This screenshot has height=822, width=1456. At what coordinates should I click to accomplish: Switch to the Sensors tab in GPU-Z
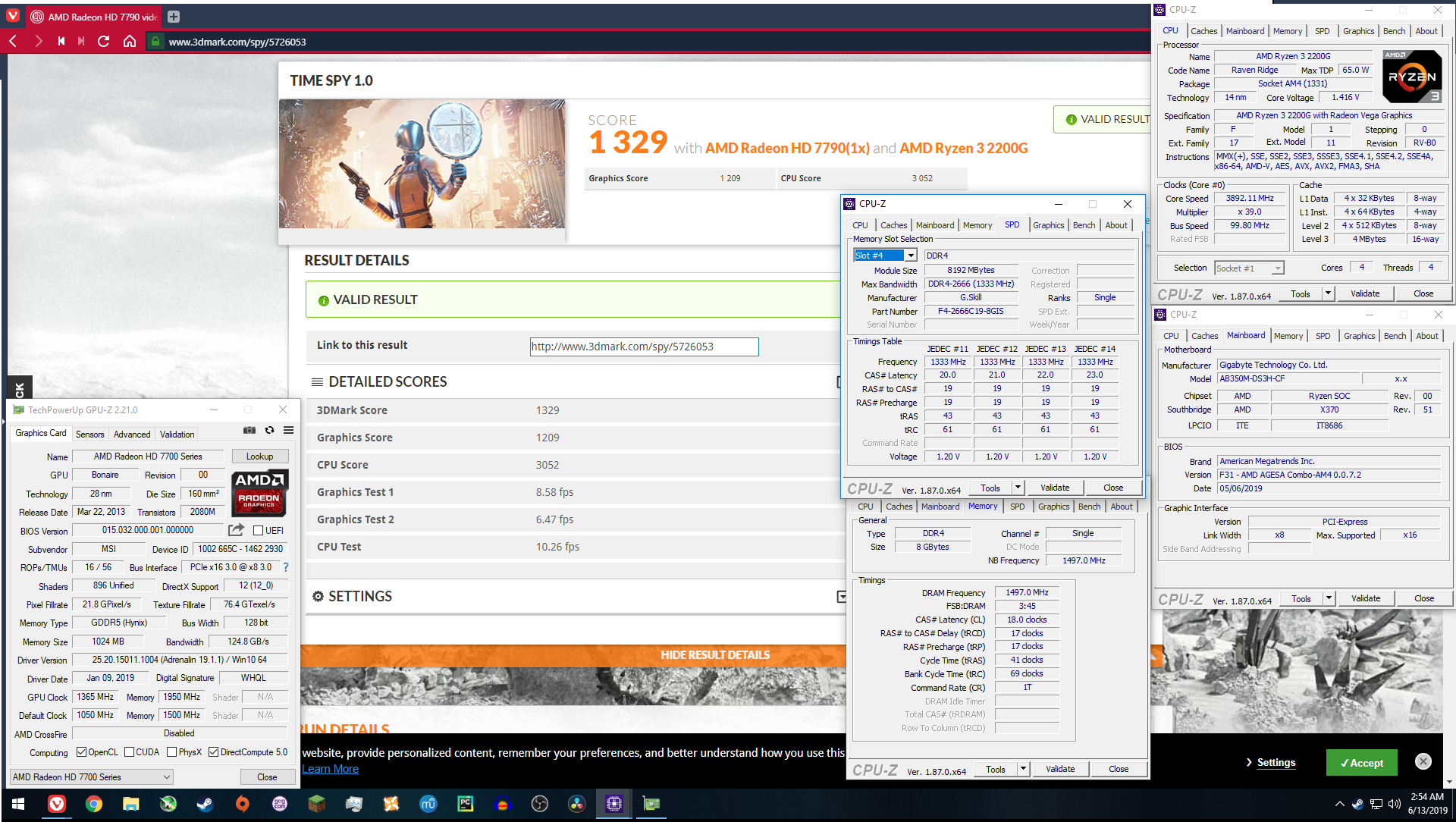(x=89, y=434)
